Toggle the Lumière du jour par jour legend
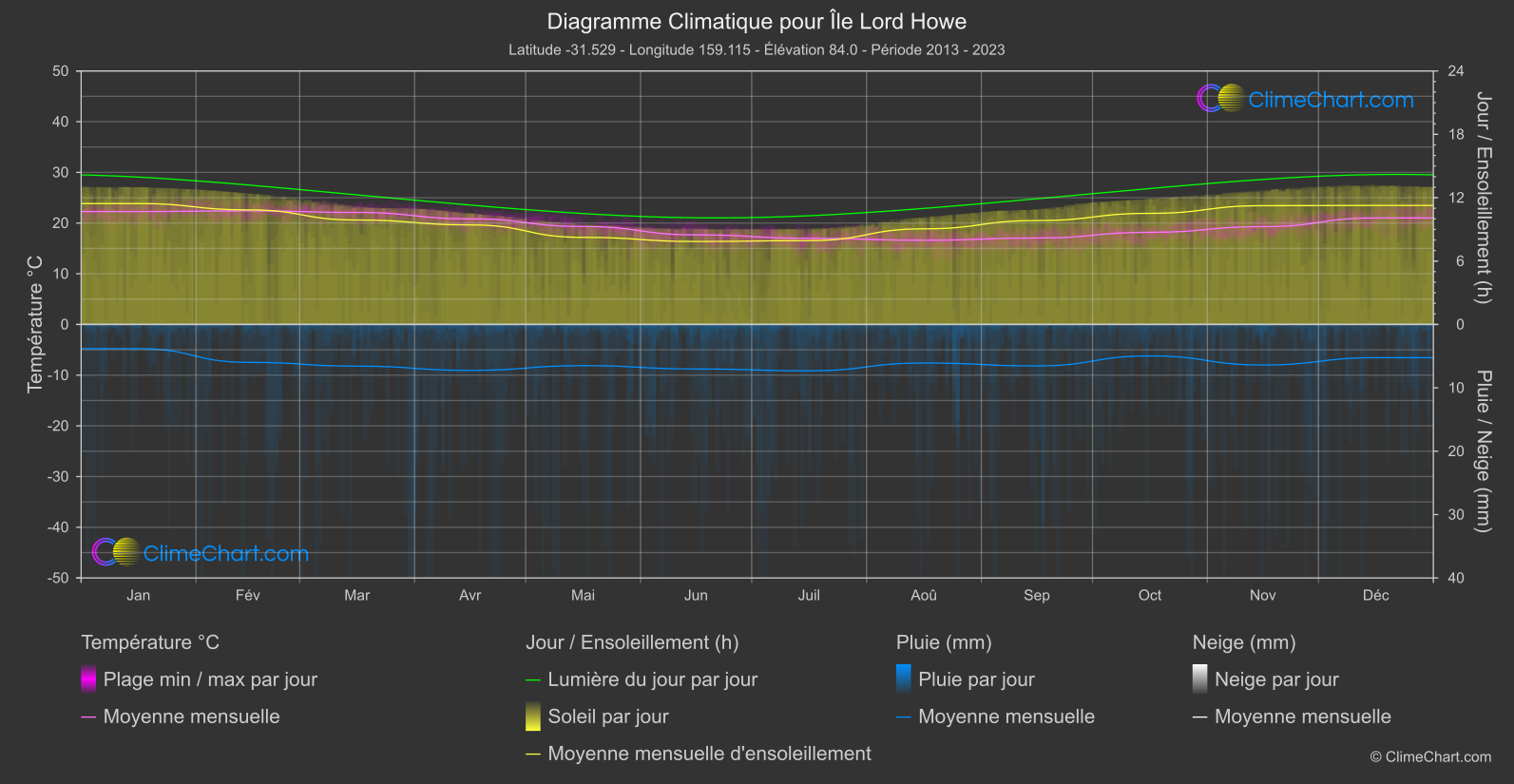 (x=642, y=679)
